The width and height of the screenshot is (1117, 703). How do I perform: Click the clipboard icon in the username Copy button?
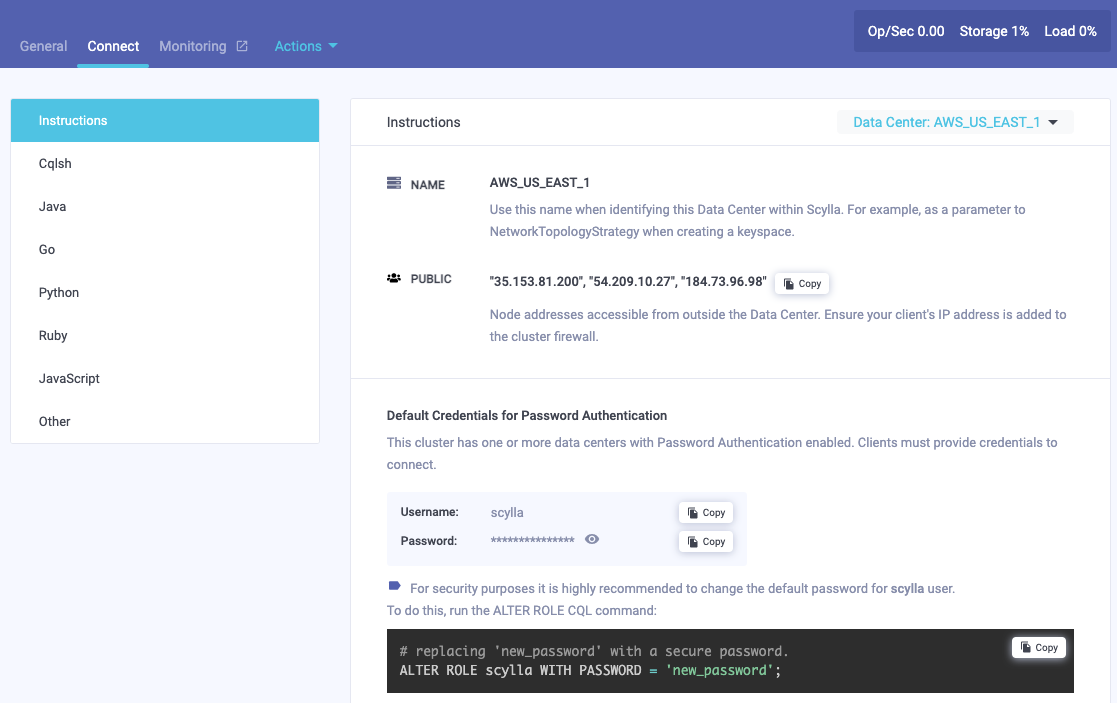[692, 513]
